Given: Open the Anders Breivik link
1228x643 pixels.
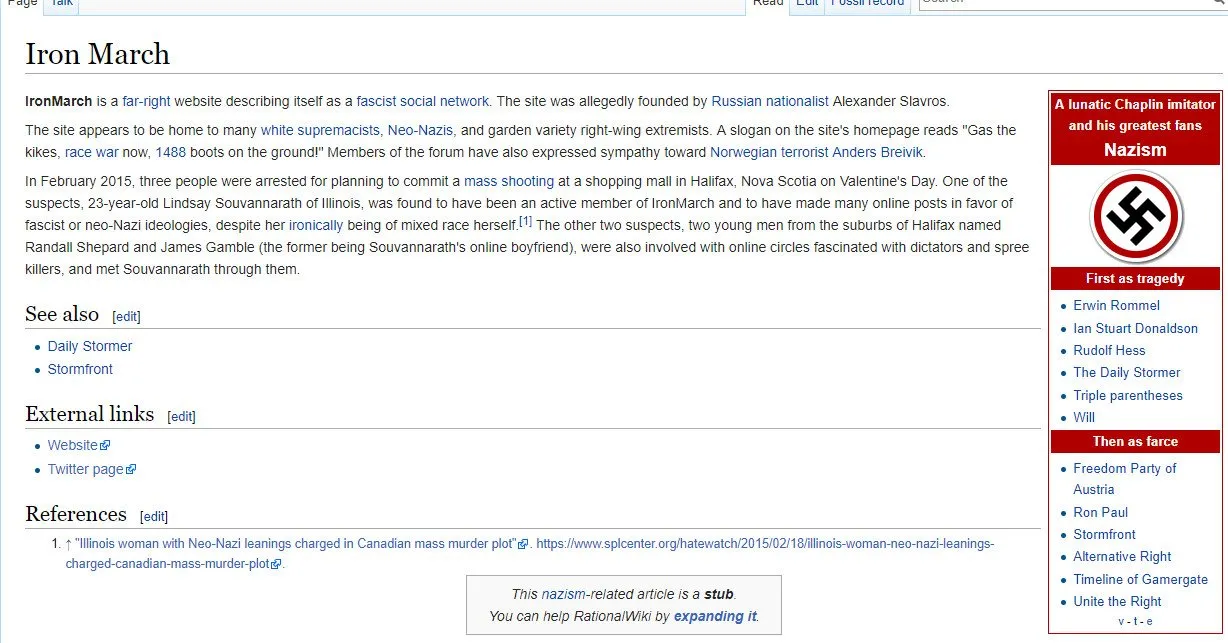Looking at the screenshot, I should [x=879, y=152].
